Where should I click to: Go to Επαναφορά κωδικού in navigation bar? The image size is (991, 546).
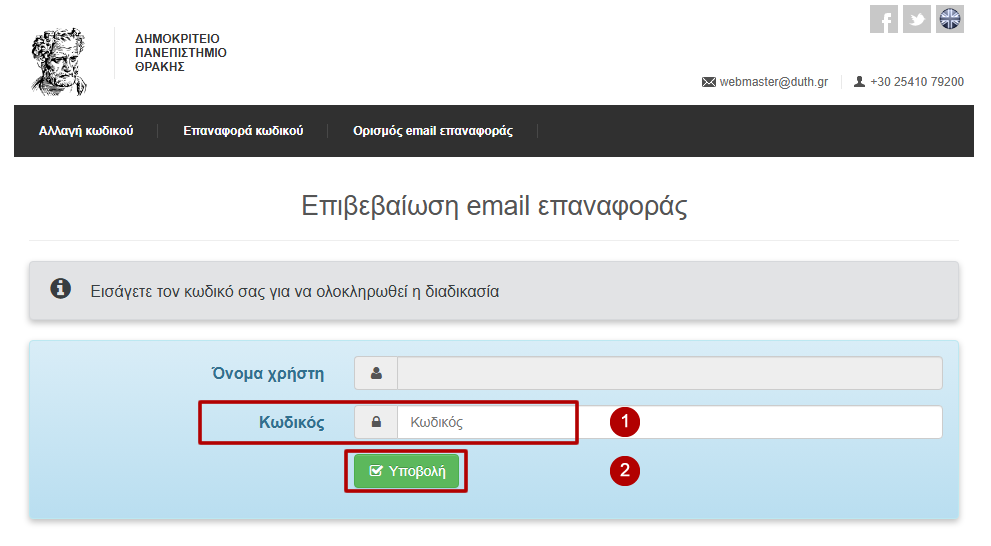(x=243, y=131)
